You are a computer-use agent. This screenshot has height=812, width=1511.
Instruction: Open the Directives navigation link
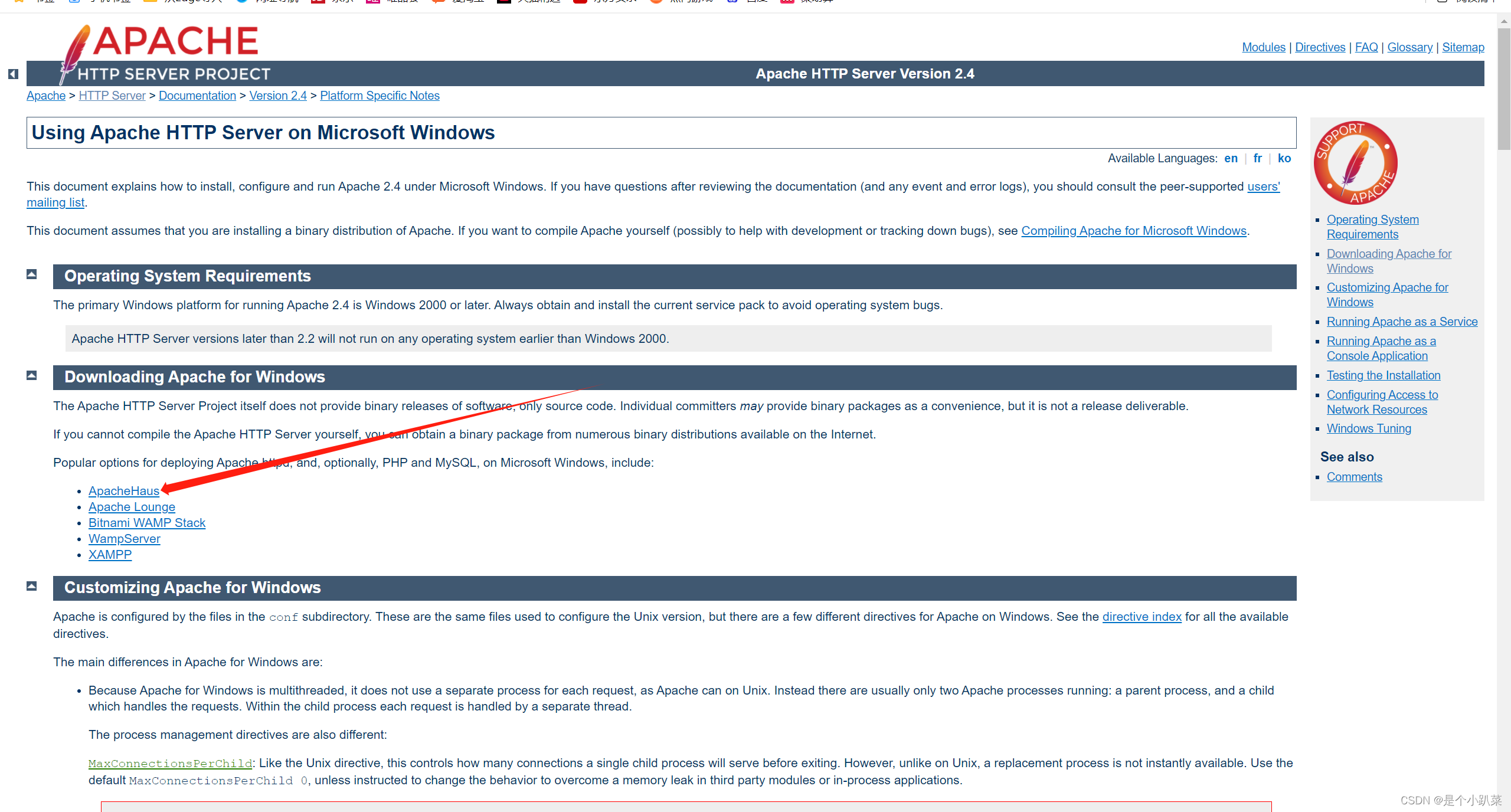(x=1320, y=47)
